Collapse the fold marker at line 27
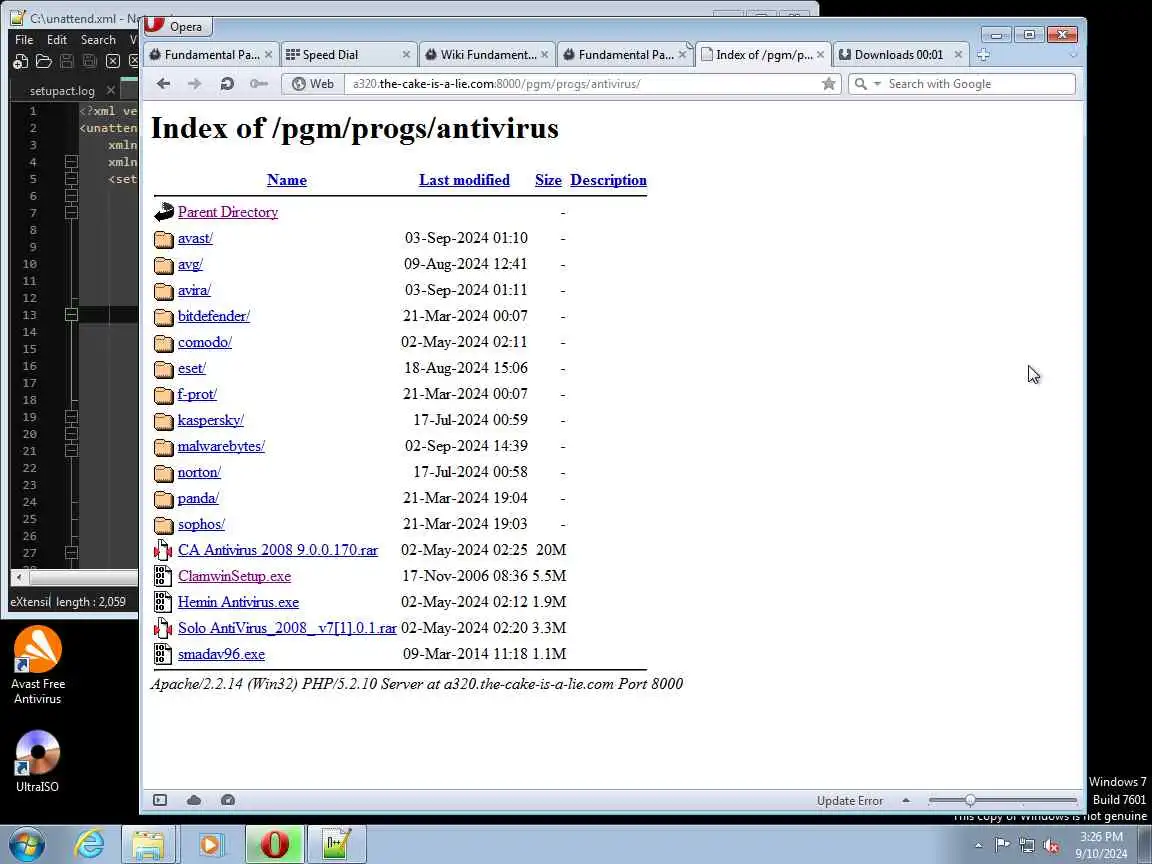This screenshot has width=1152, height=864. pyautogui.click(x=71, y=552)
